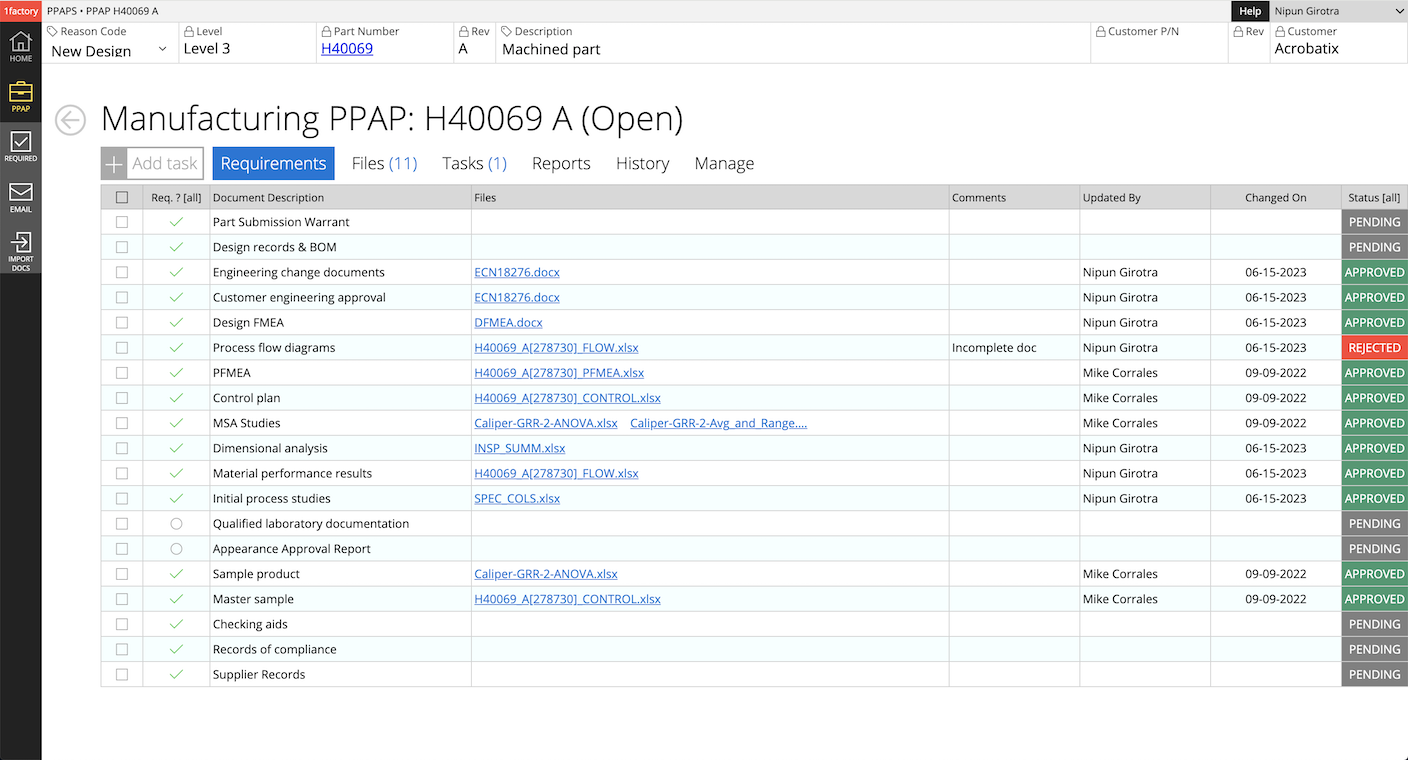Open part number H40069 link
Image resolution: width=1408 pixels, height=760 pixels.
tap(347, 48)
